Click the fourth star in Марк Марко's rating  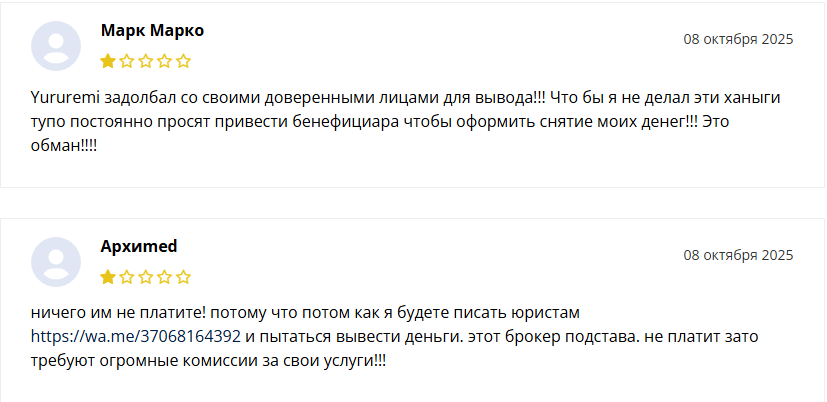(164, 61)
